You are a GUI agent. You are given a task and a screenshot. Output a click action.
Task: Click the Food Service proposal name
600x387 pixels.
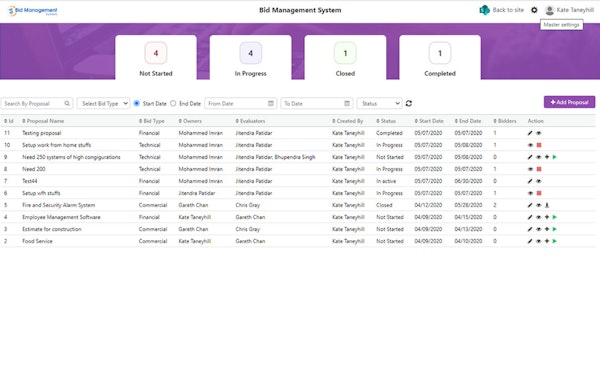click(x=38, y=242)
